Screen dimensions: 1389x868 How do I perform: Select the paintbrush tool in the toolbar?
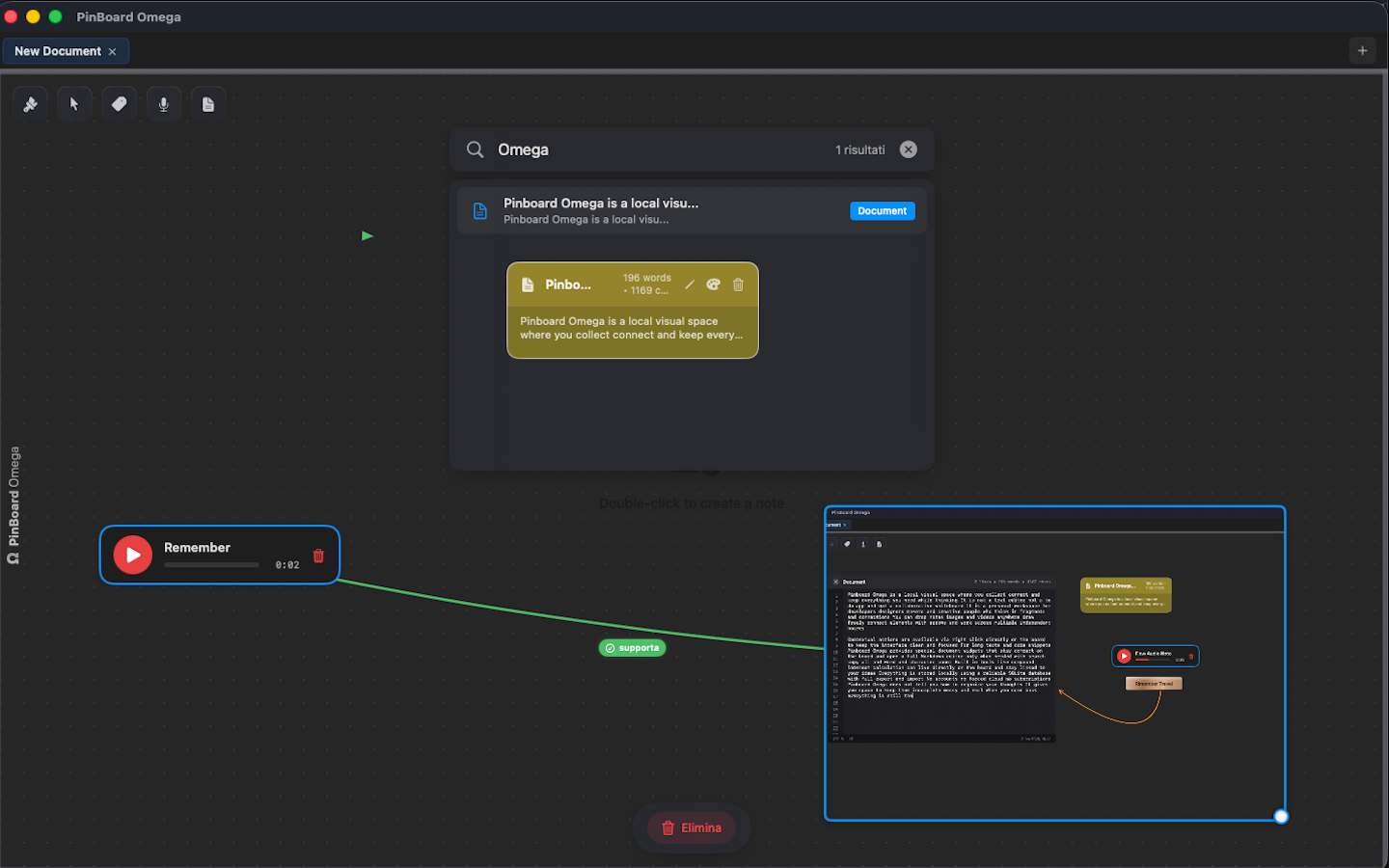(31, 104)
